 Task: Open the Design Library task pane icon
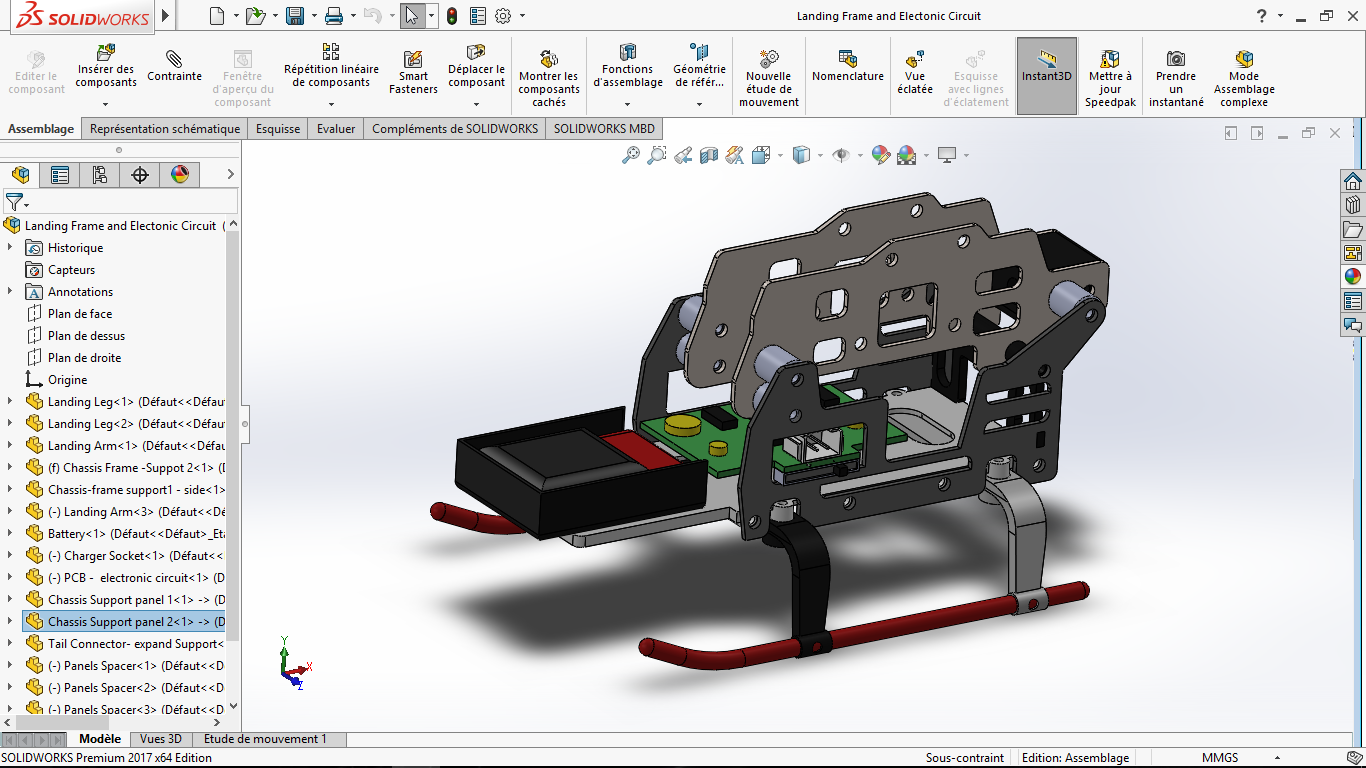click(x=1353, y=205)
